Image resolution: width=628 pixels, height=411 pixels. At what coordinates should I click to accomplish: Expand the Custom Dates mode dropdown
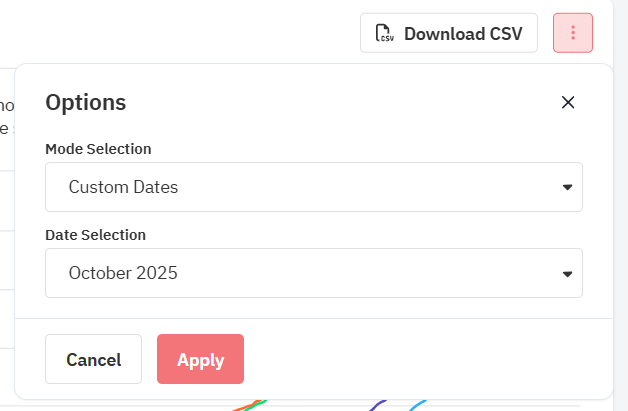pos(313,187)
